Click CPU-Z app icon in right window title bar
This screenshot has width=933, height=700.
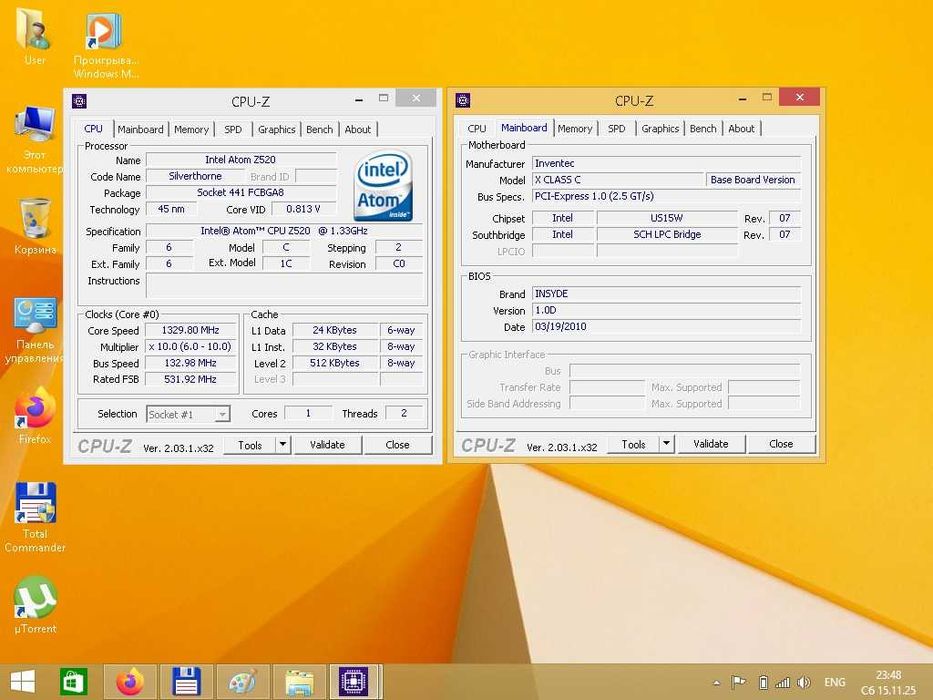click(x=464, y=101)
